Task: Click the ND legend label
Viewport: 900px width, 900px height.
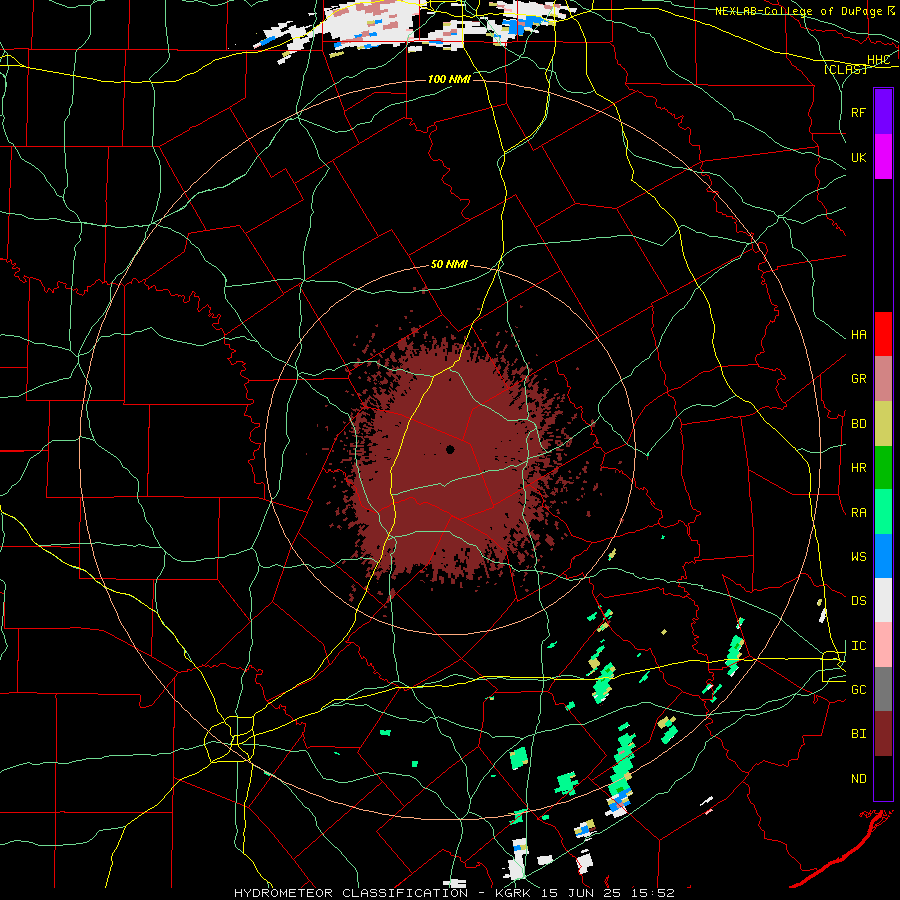Action: pyautogui.click(x=859, y=778)
